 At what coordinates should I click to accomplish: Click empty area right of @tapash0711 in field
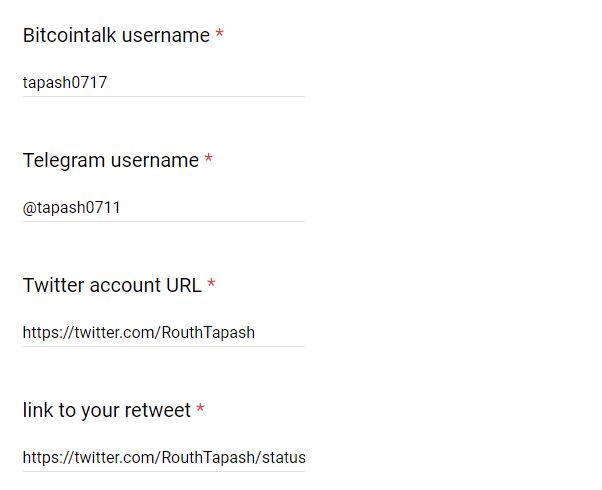pyautogui.click(x=213, y=208)
